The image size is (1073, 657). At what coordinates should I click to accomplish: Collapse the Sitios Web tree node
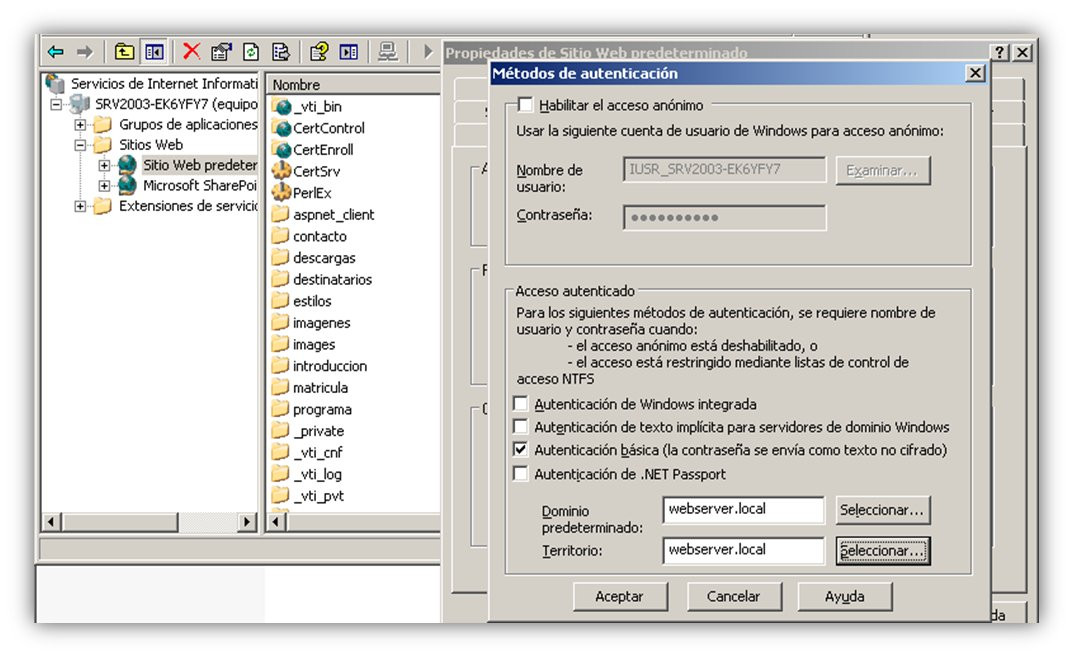(80, 145)
